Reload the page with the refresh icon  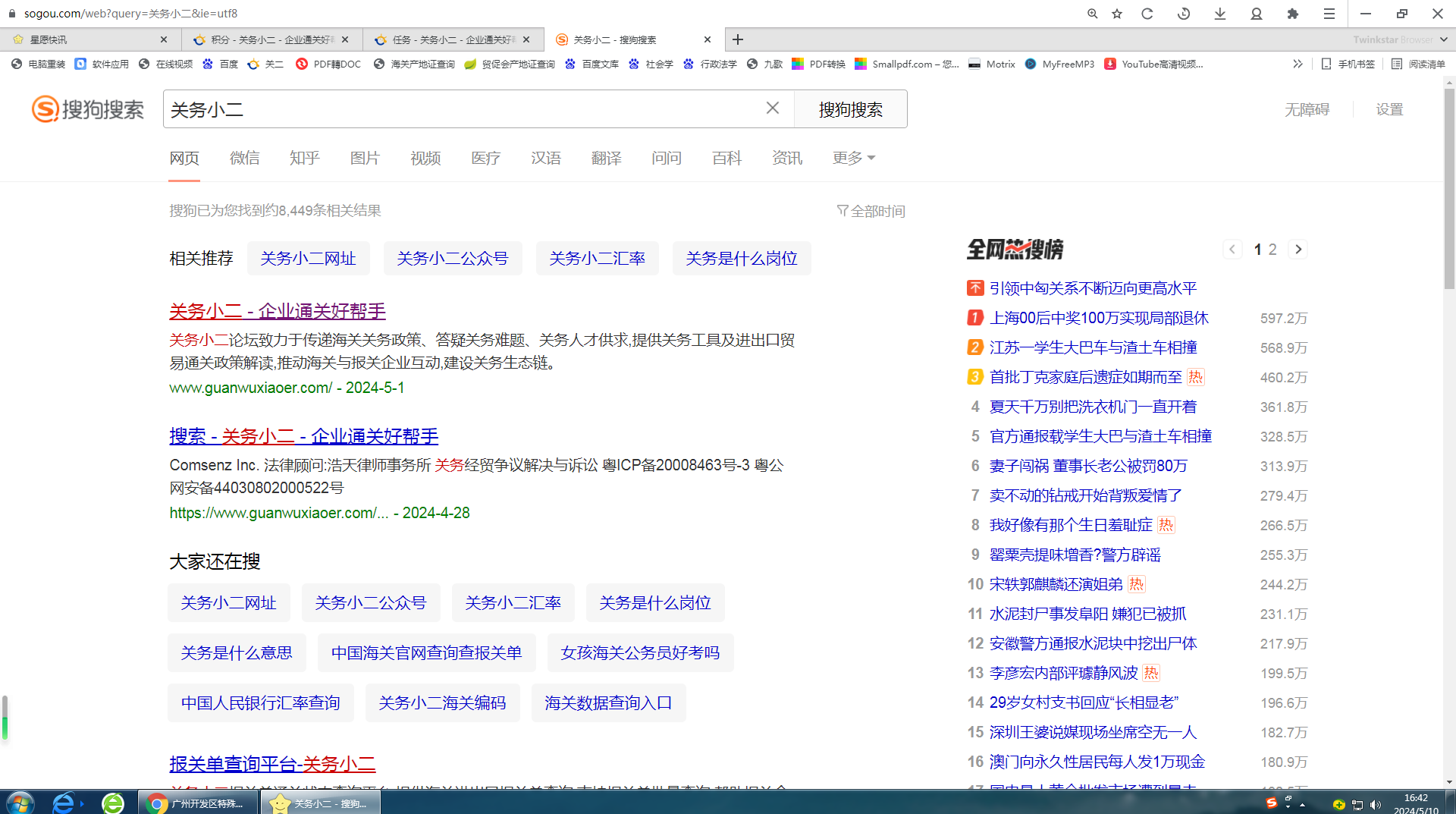click(1147, 14)
